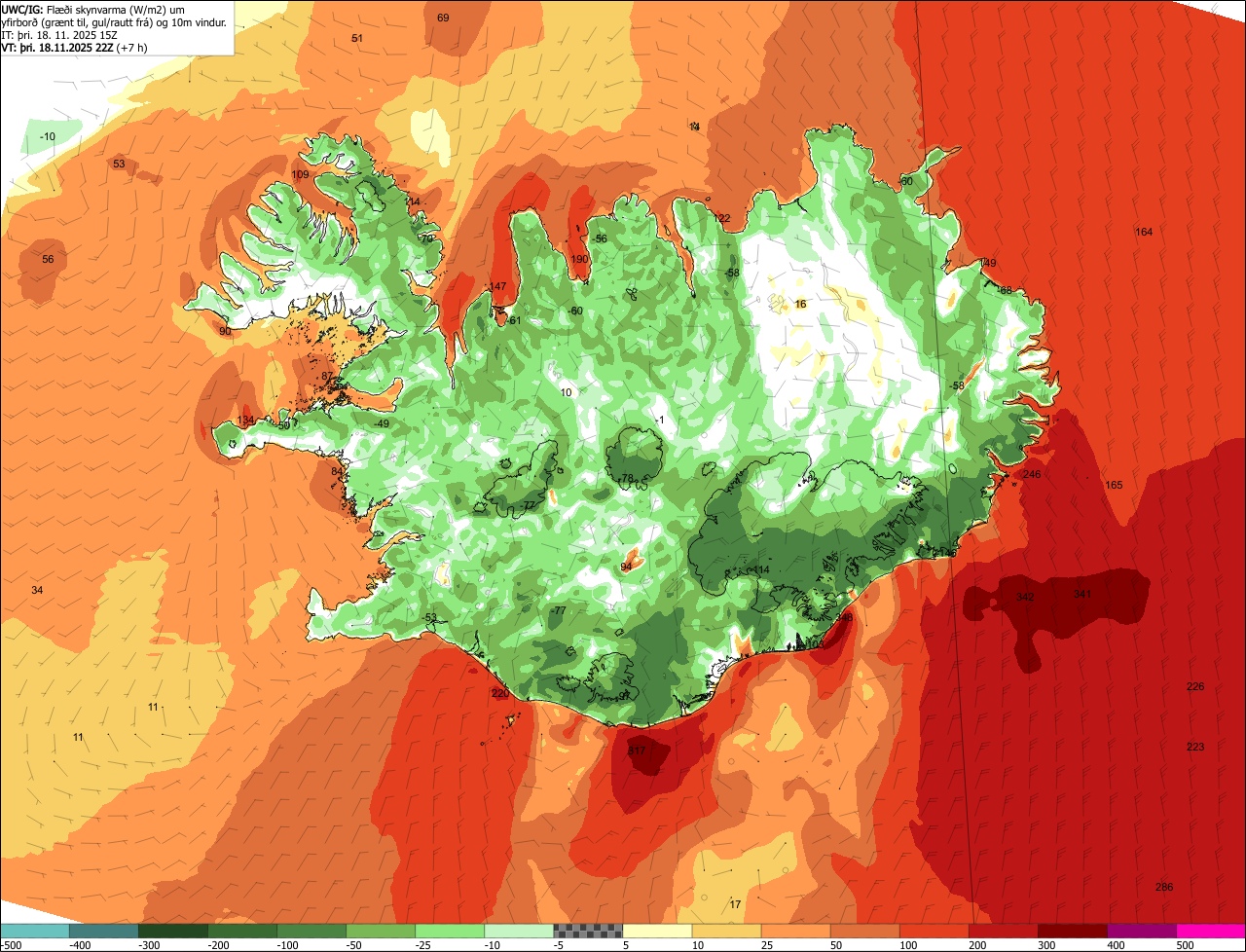Click the map value '190' in the northern fjord
Image resolution: width=1246 pixels, height=952 pixels.
[579, 260]
